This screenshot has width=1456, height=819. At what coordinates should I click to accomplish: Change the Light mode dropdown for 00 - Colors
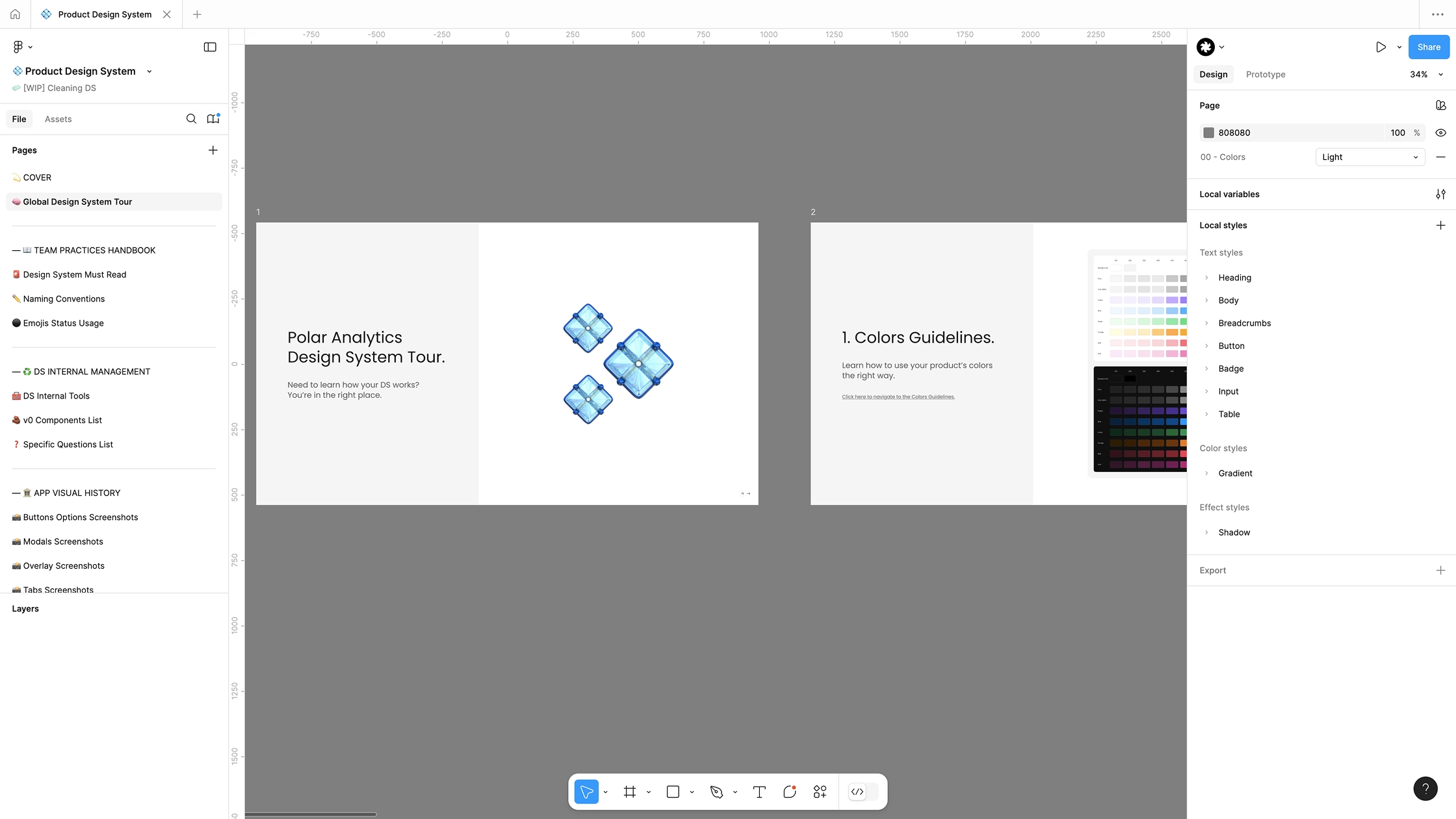1370,157
